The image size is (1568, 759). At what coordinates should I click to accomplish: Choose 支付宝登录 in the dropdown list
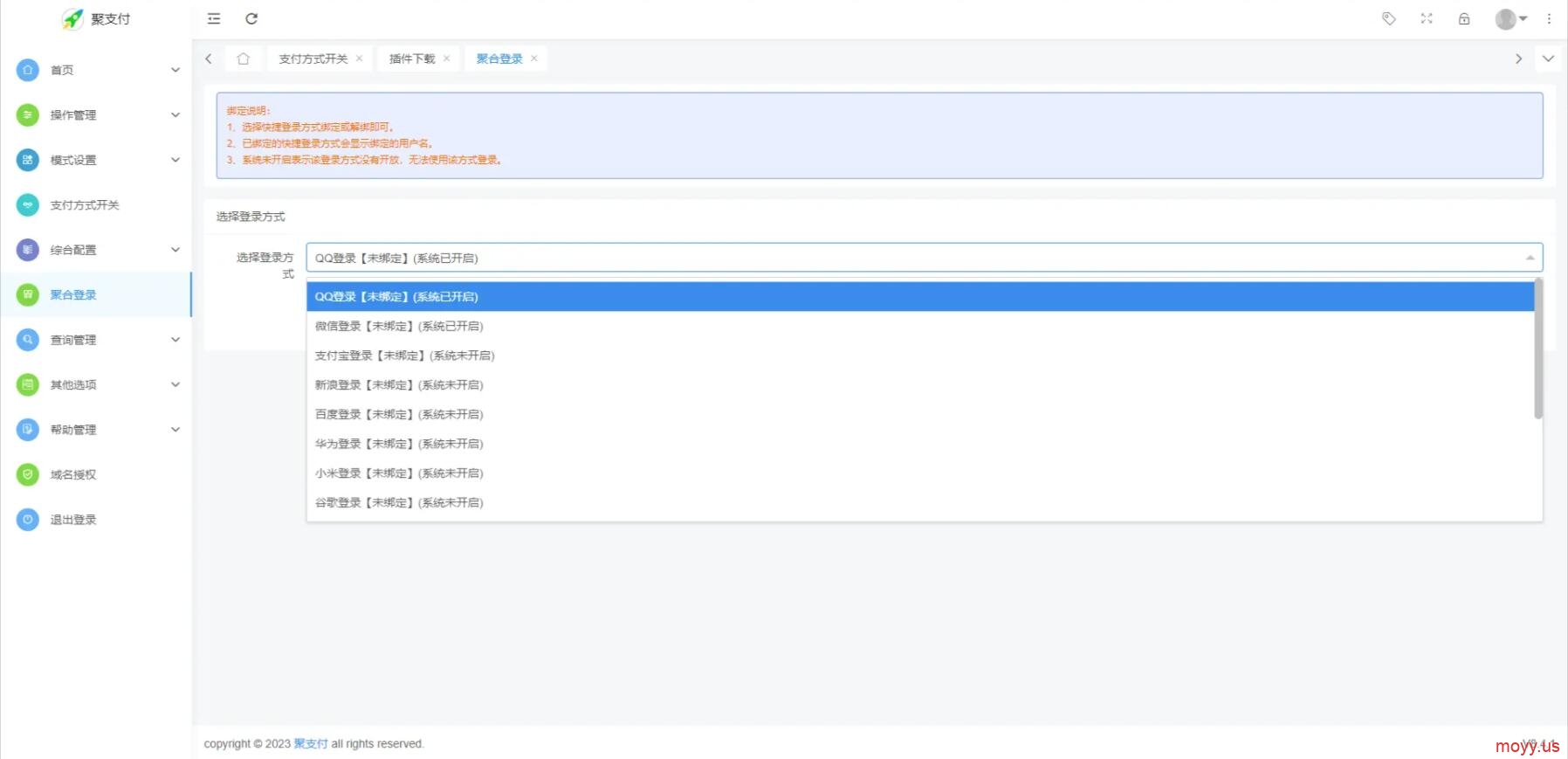point(404,355)
